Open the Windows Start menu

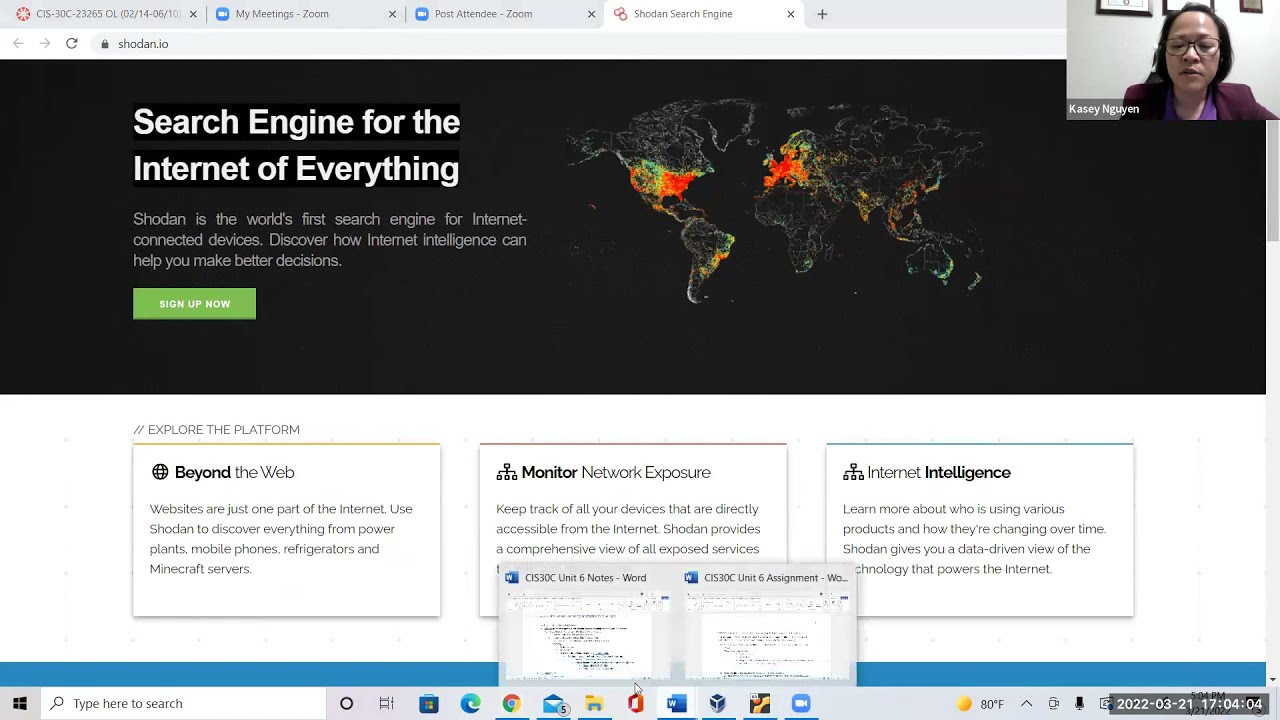(x=19, y=703)
